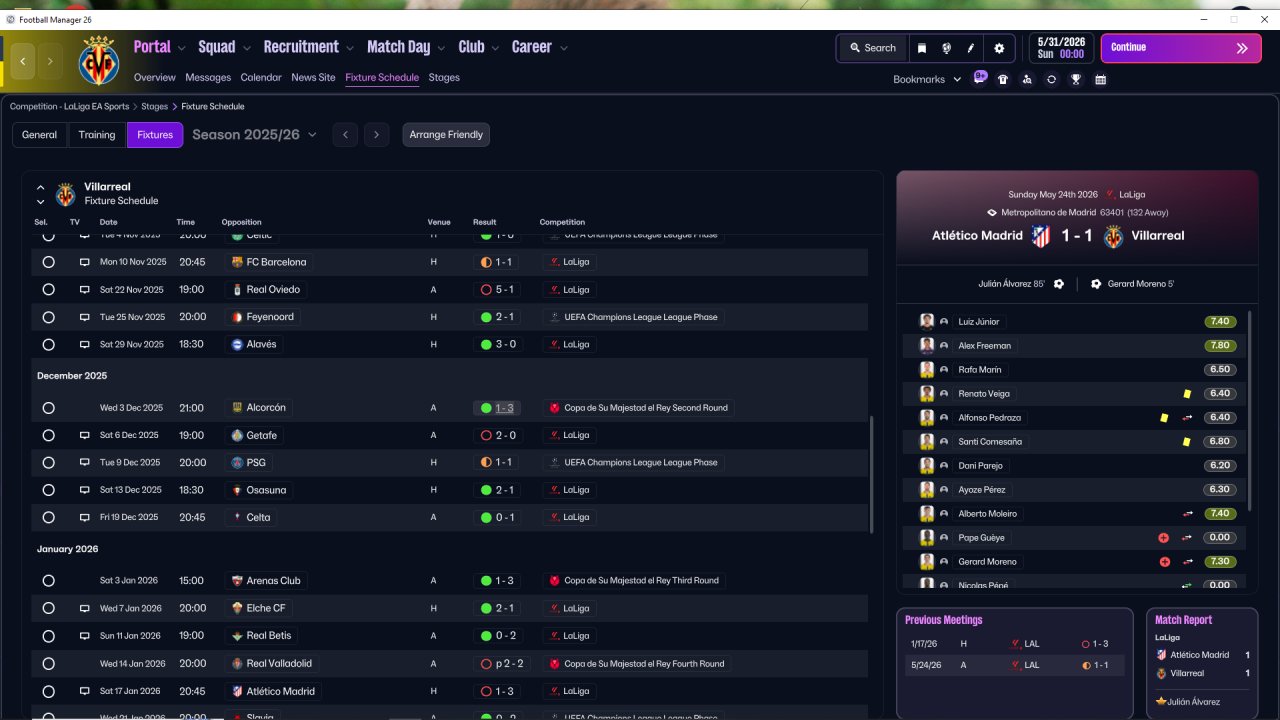Click the circular arrows transfer shortcut icon
The width and height of the screenshot is (1280, 720).
coord(1051,79)
